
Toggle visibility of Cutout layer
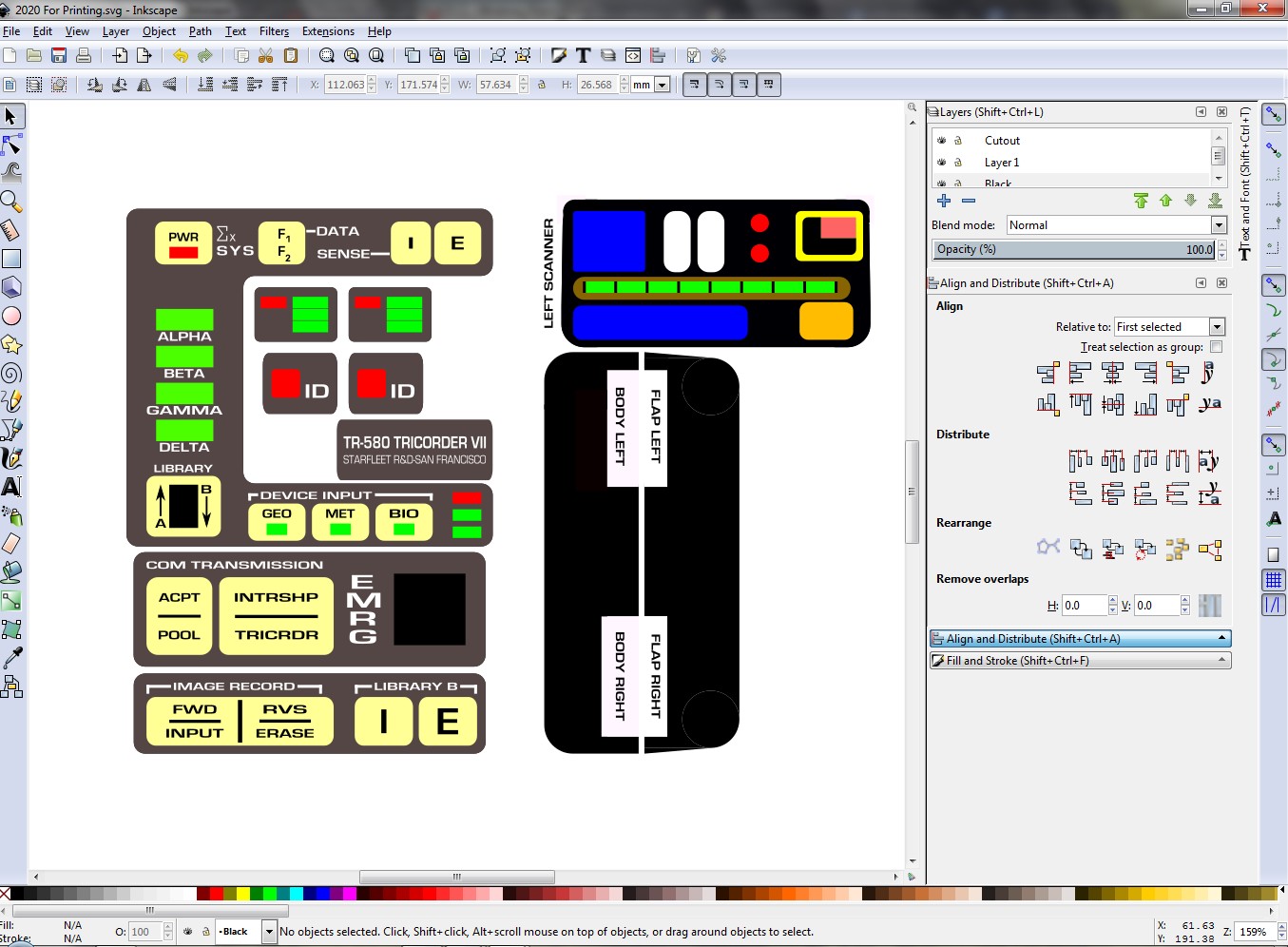tap(942, 140)
